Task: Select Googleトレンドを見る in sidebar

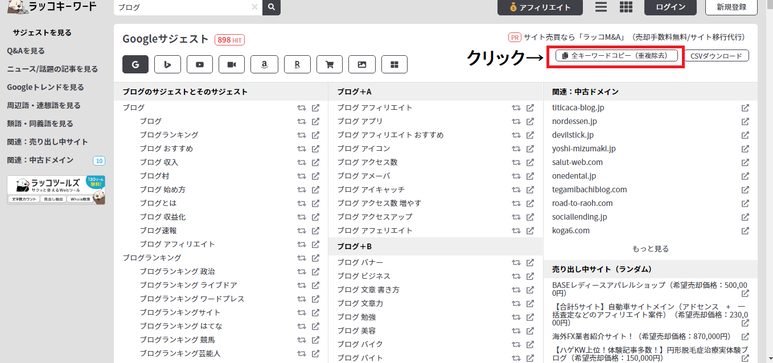Action: tap(45, 87)
